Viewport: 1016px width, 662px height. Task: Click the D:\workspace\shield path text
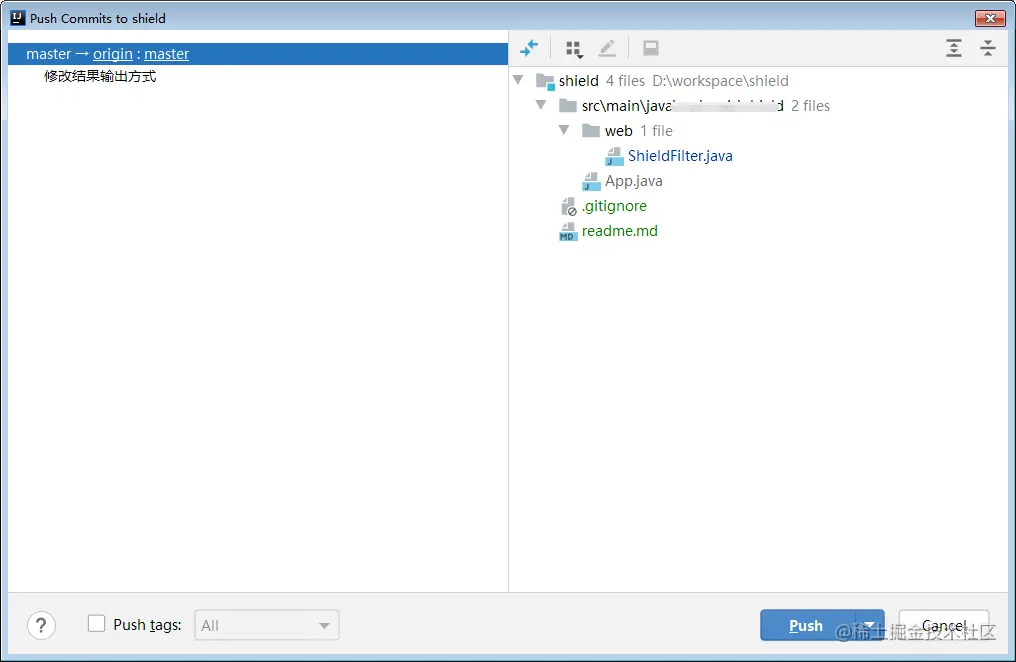point(721,81)
